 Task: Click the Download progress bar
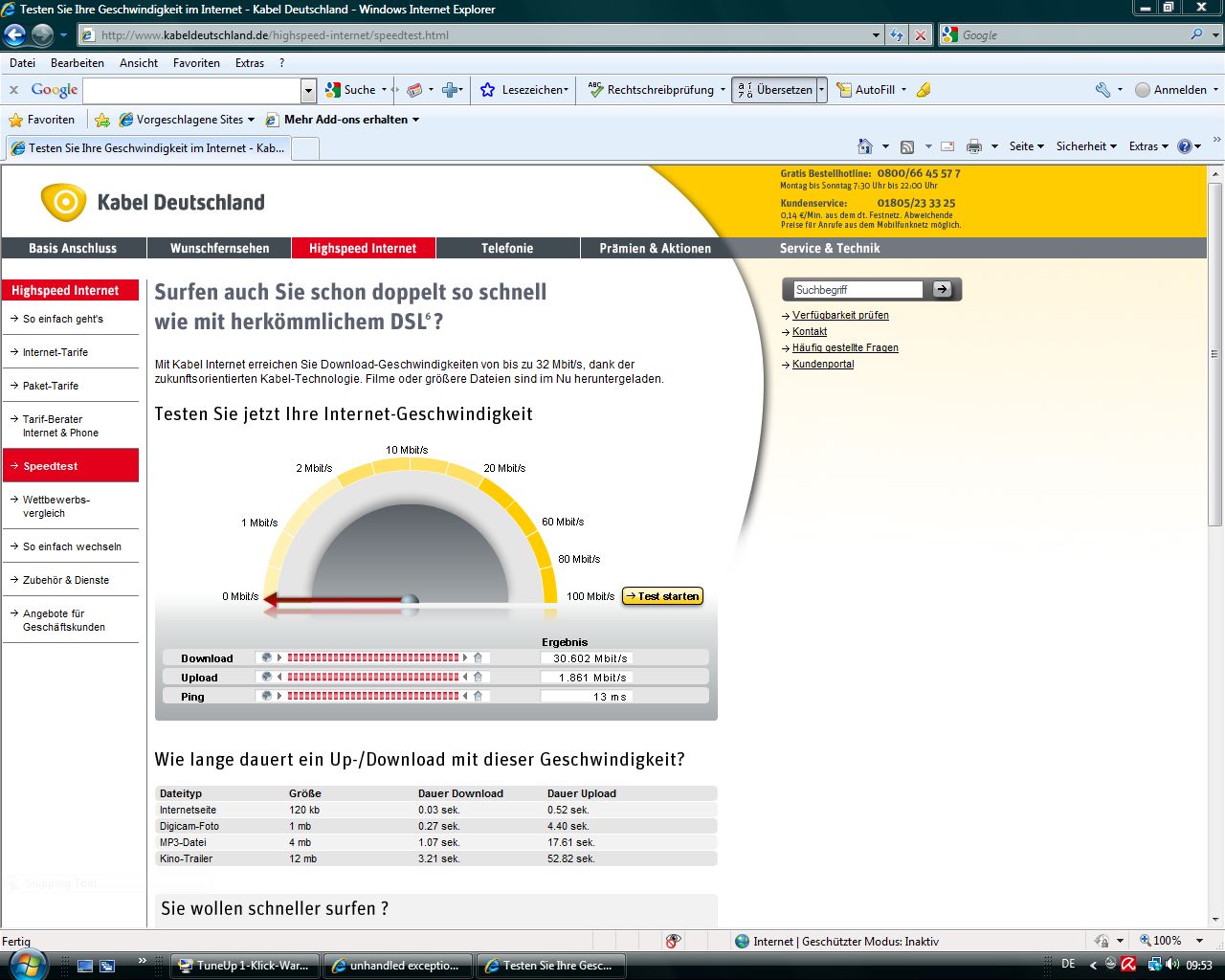(x=373, y=657)
